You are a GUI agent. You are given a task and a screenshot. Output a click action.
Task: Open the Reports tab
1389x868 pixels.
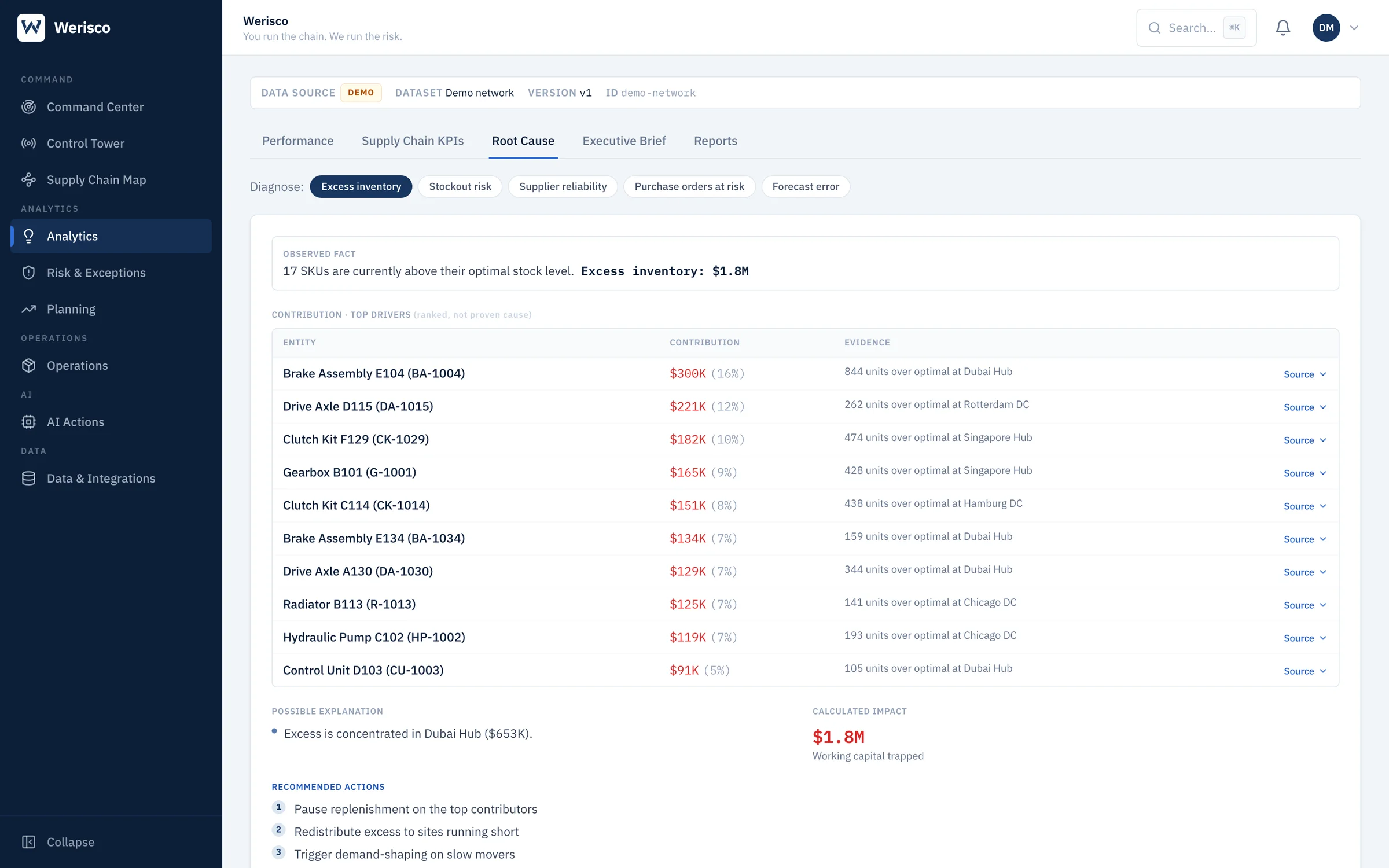[x=715, y=141]
